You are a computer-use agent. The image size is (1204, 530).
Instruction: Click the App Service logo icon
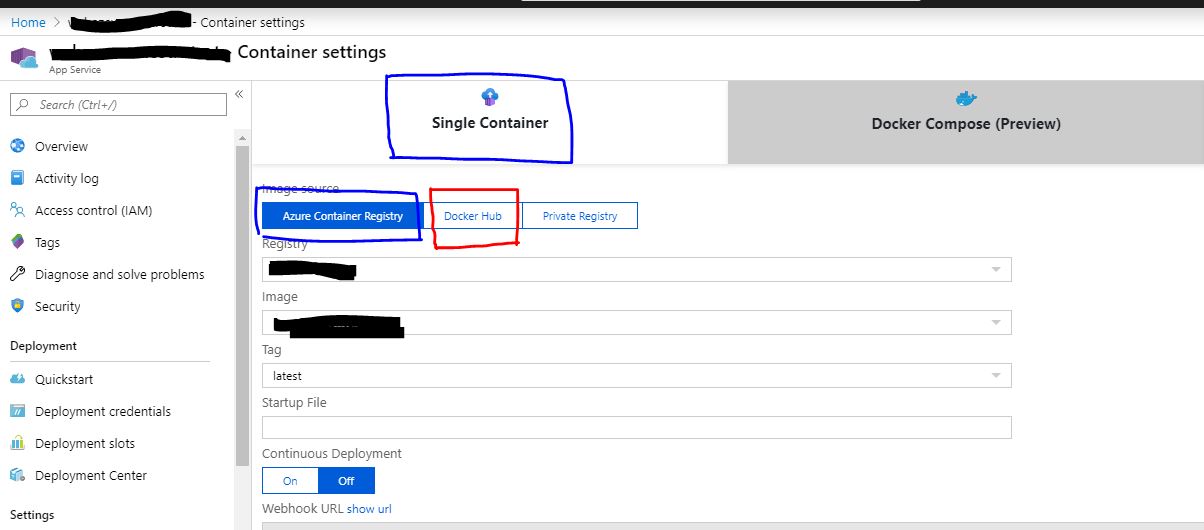coord(25,56)
